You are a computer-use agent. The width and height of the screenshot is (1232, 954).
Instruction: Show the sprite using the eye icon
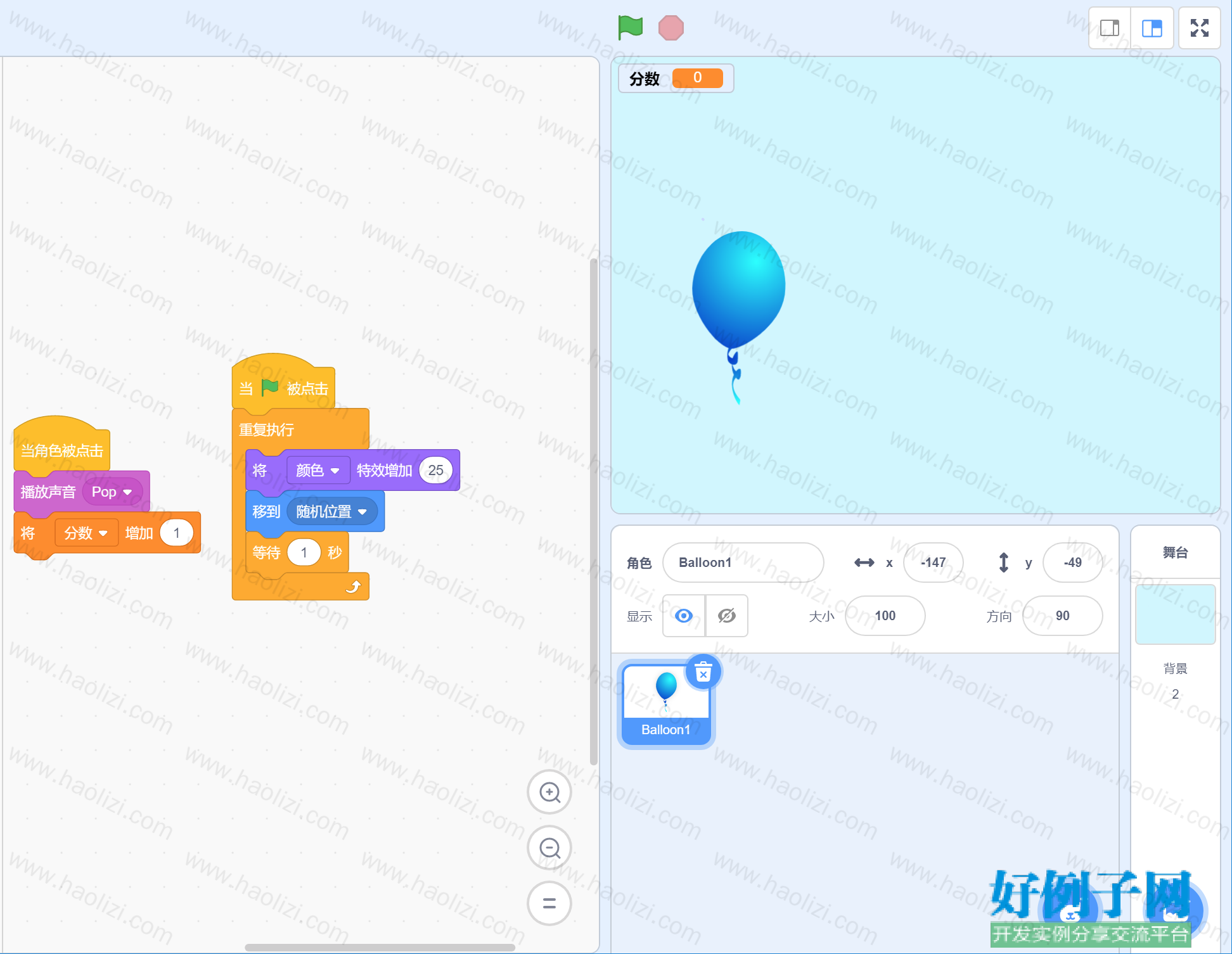point(684,616)
